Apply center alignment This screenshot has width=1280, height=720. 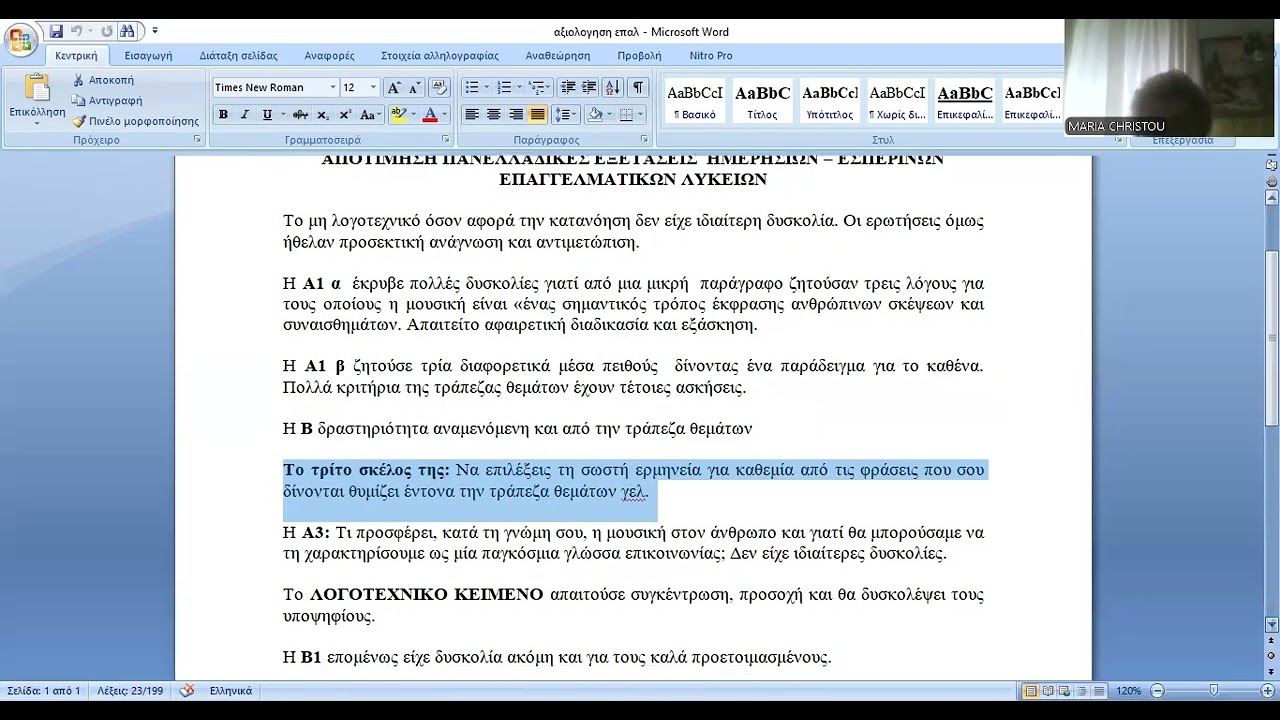[x=493, y=115]
